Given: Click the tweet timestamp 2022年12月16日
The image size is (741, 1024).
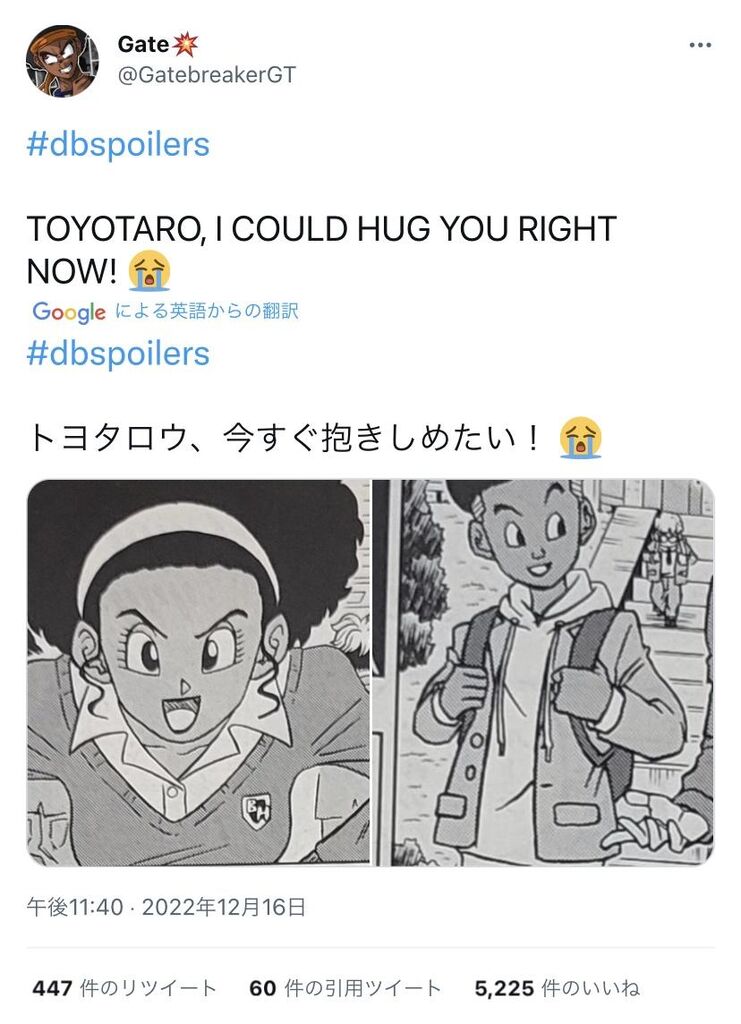Looking at the screenshot, I should tap(223, 907).
